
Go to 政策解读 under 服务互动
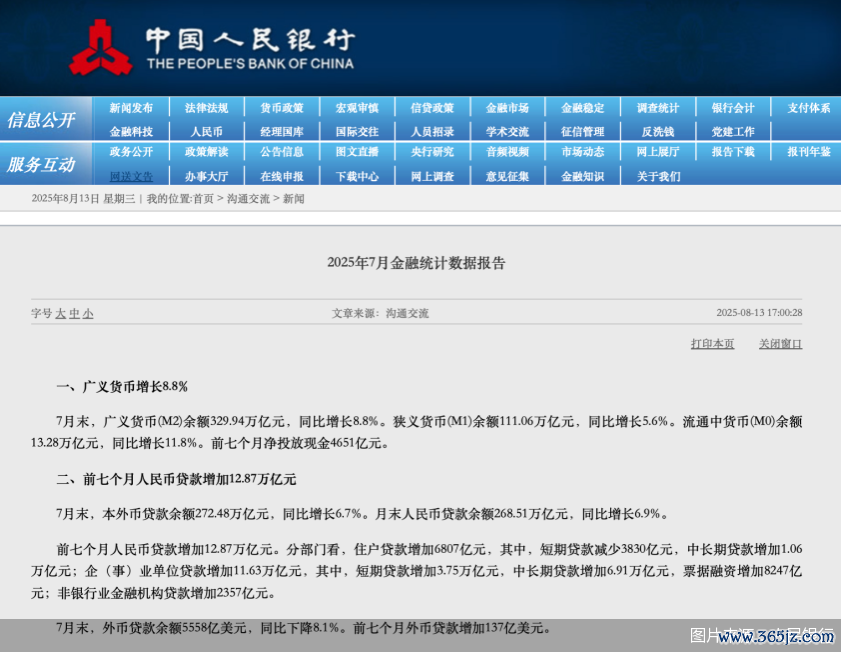coord(206,152)
